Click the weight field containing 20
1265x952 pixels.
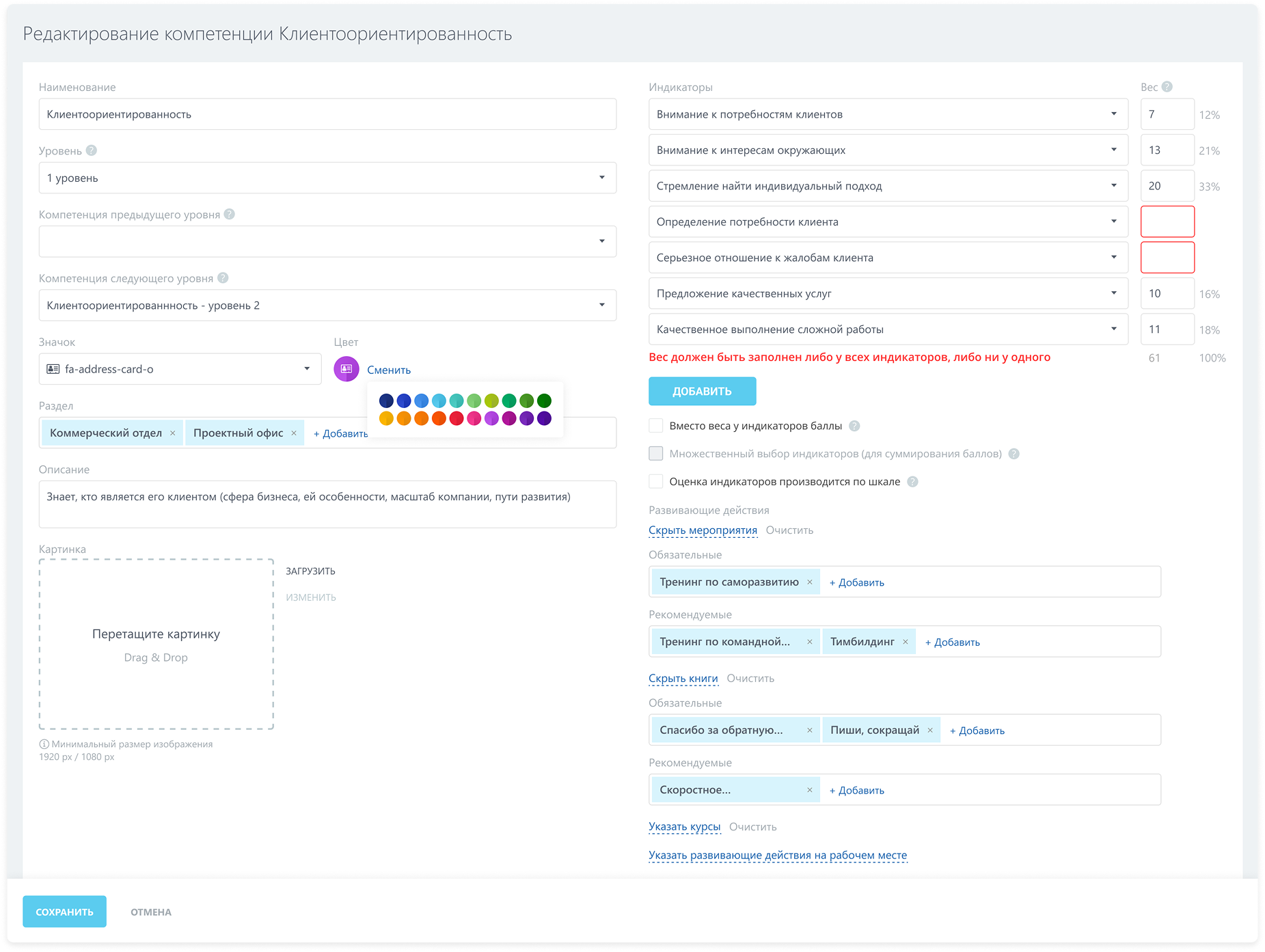tap(1167, 186)
